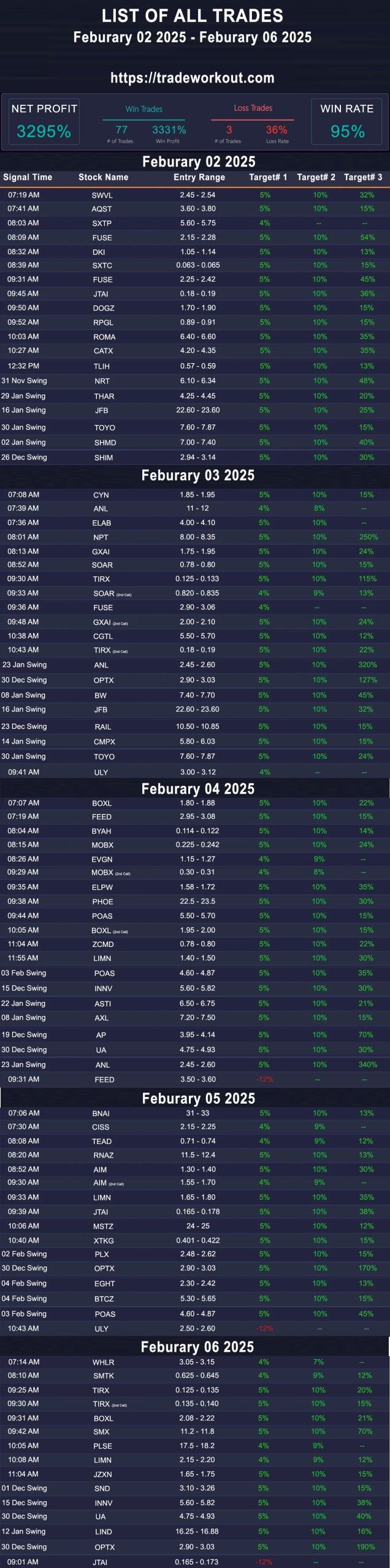Click the 77 win trades count

pyautogui.click(x=121, y=130)
